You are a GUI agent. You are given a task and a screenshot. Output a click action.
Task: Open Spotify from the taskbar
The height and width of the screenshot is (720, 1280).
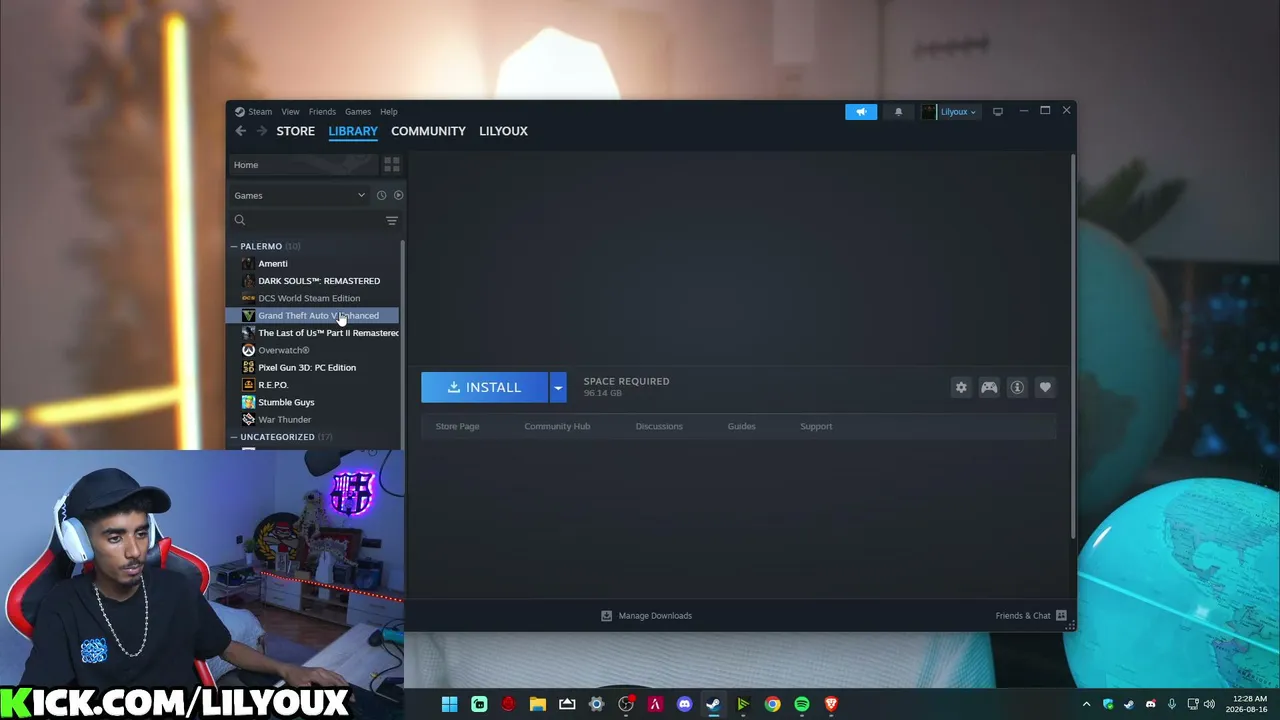coord(802,704)
